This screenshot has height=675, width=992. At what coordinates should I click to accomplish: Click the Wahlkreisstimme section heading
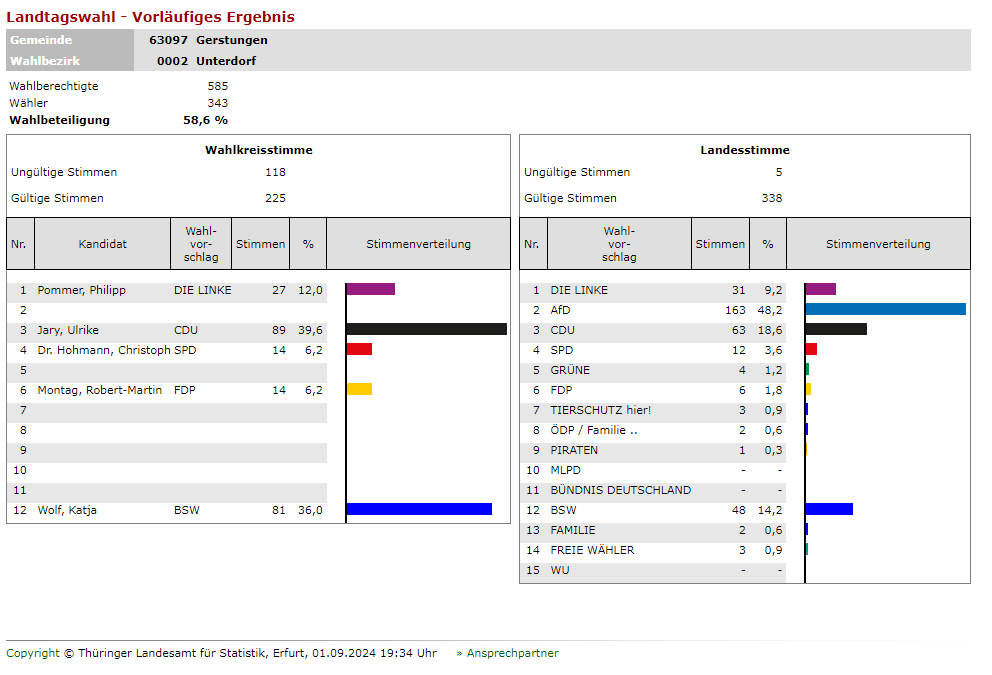pyautogui.click(x=258, y=150)
